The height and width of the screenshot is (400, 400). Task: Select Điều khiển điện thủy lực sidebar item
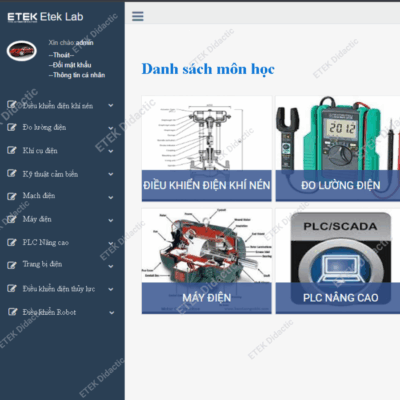[59, 289]
